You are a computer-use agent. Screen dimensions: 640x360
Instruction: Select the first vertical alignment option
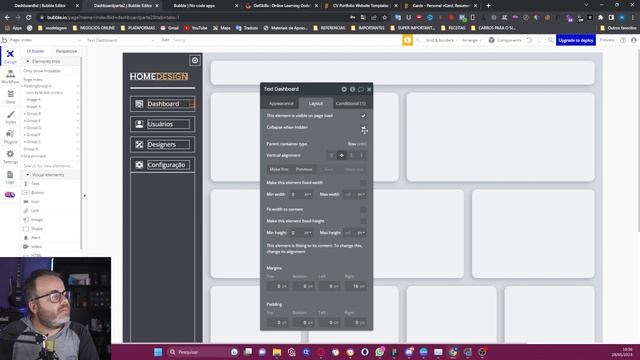(x=331, y=156)
